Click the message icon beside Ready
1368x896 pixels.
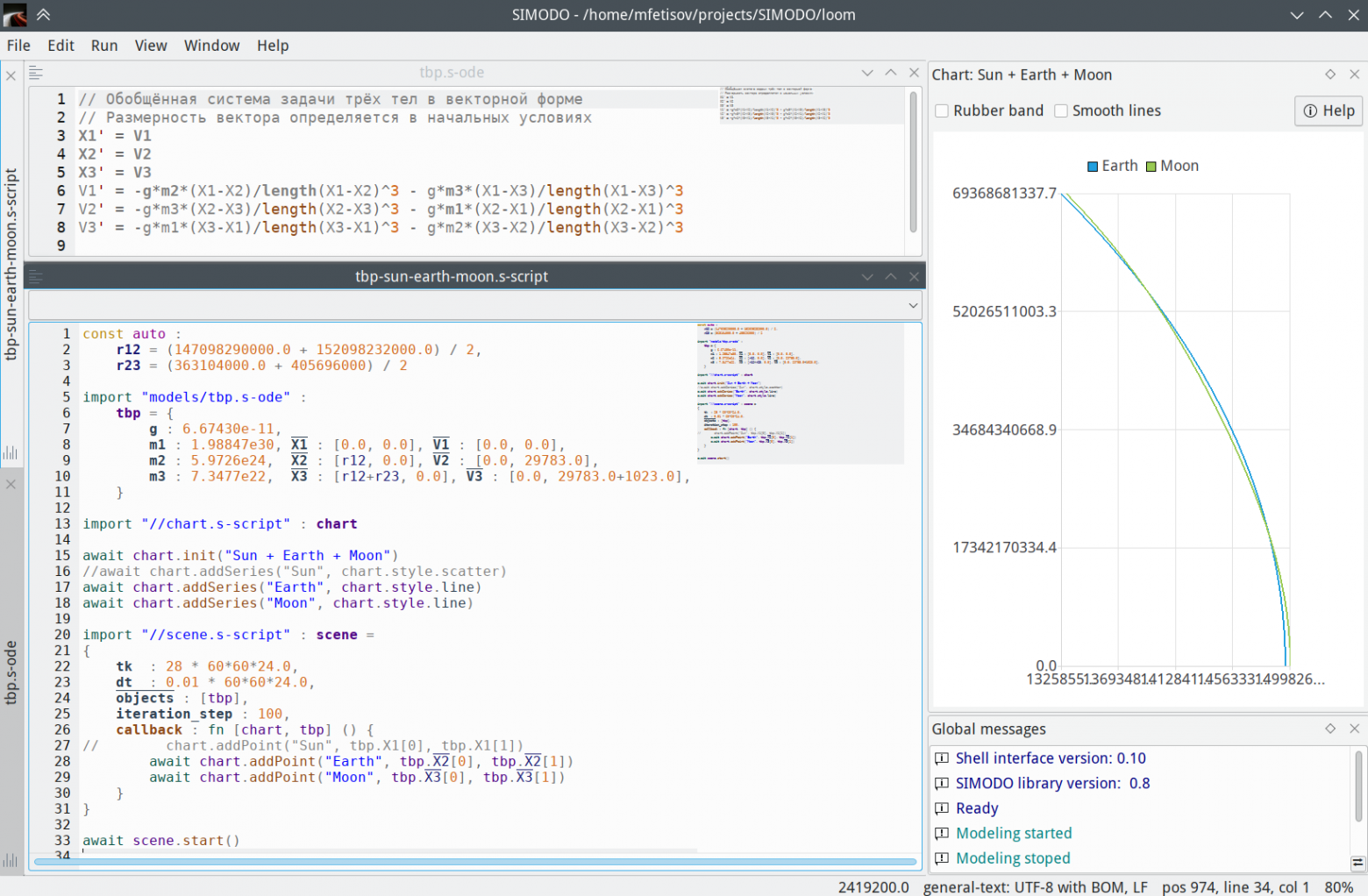coord(942,808)
